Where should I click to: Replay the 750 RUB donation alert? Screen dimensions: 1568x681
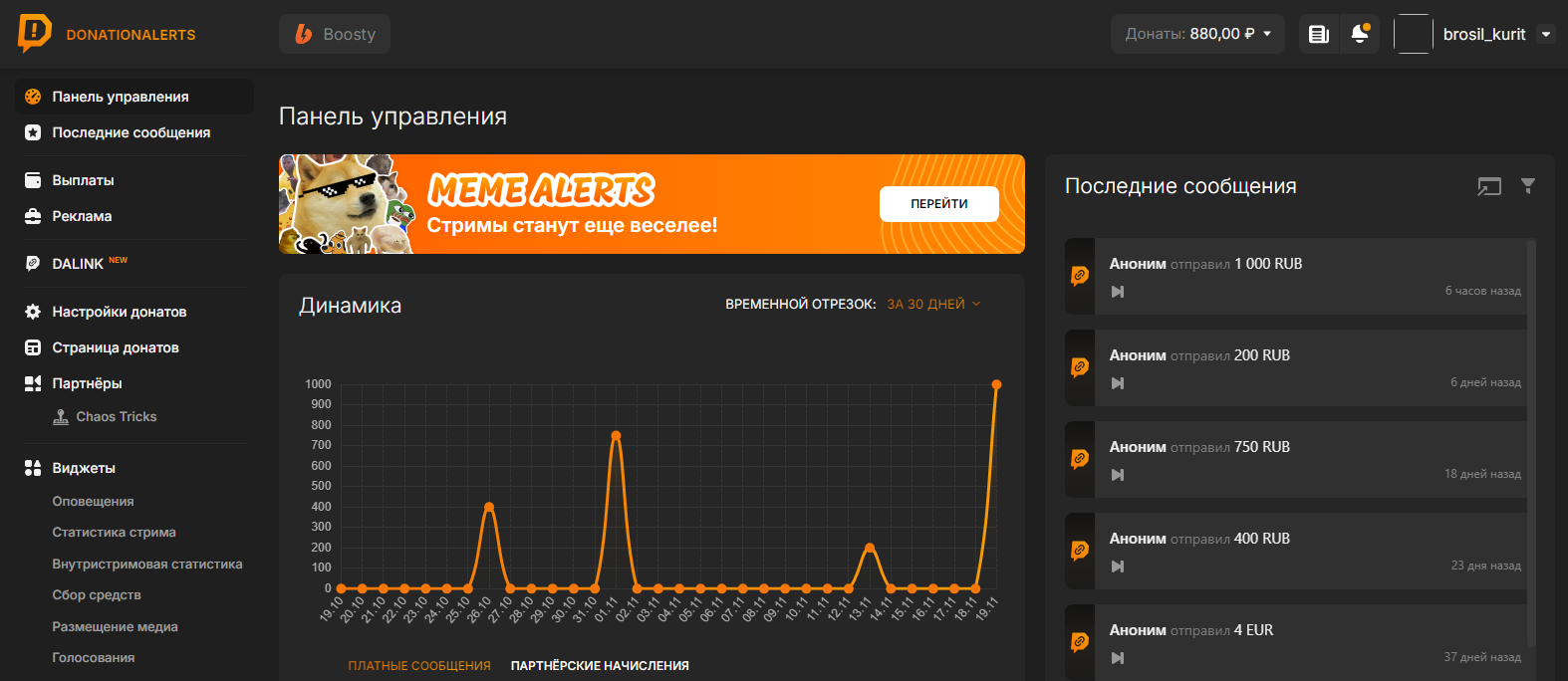pyautogui.click(x=1118, y=475)
